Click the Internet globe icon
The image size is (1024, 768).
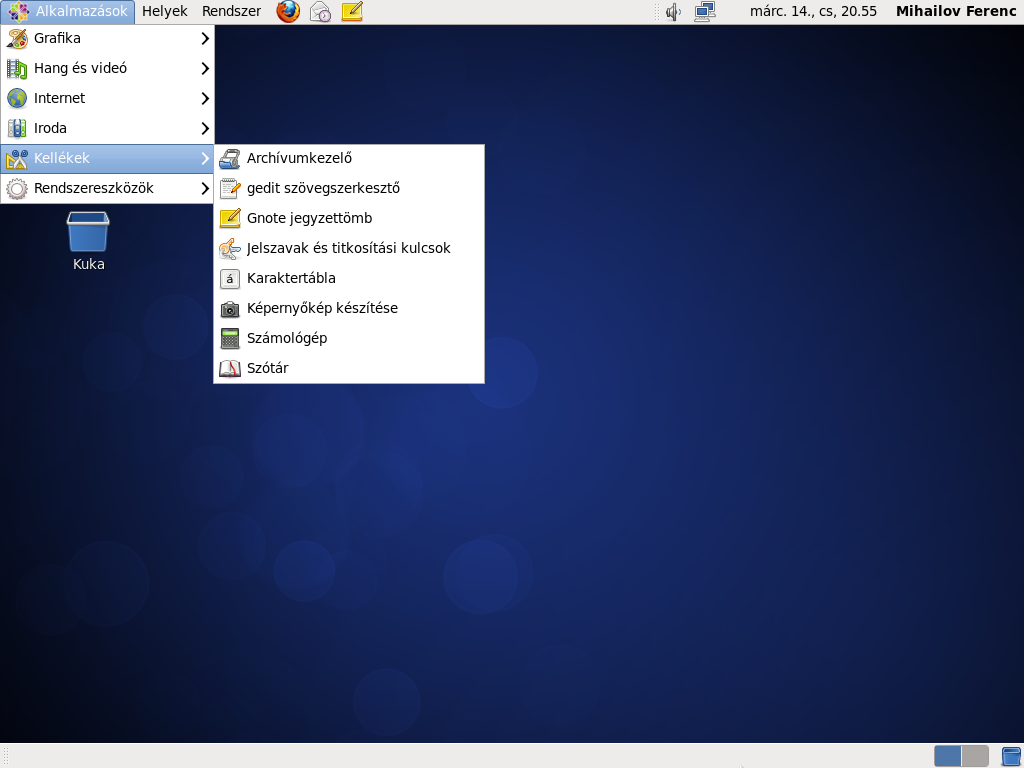[x=17, y=99]
